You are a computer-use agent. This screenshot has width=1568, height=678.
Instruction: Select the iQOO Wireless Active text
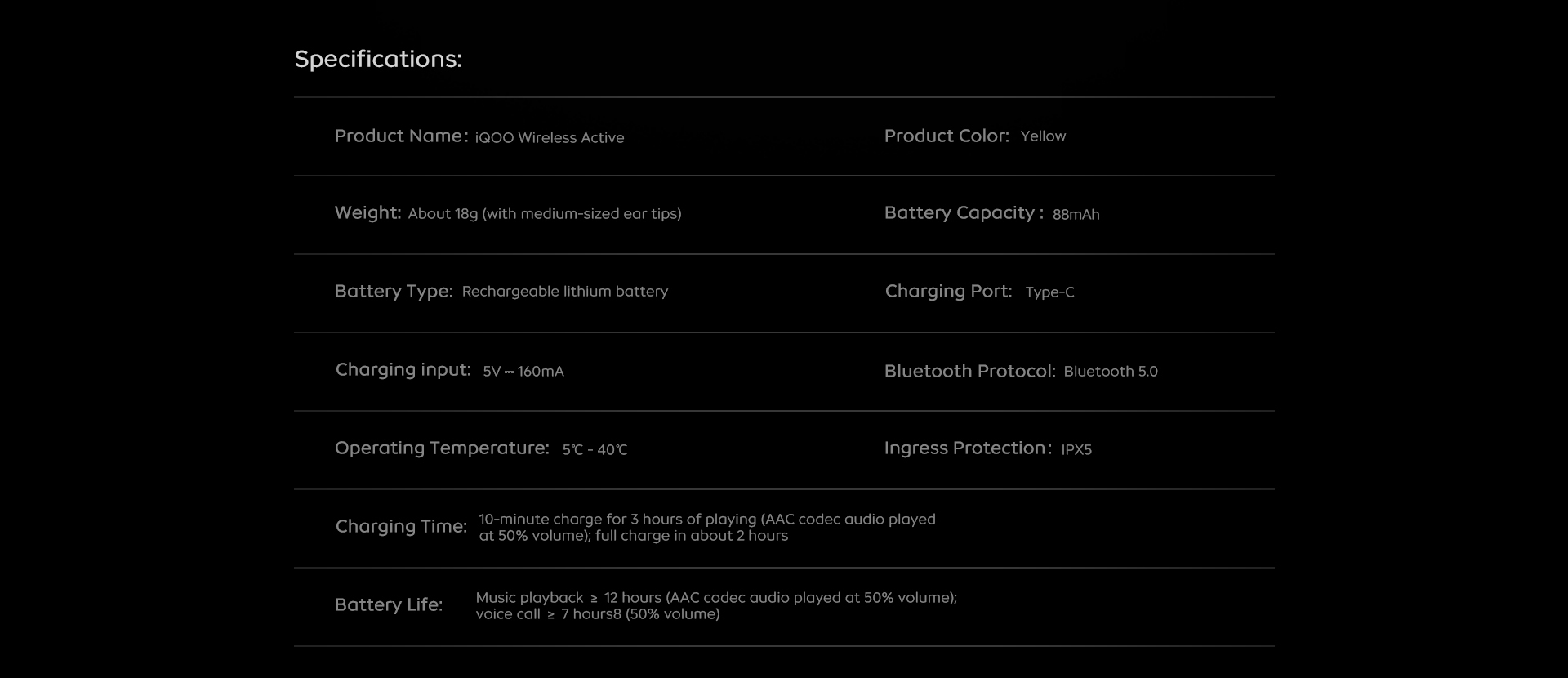click(550, 138)
